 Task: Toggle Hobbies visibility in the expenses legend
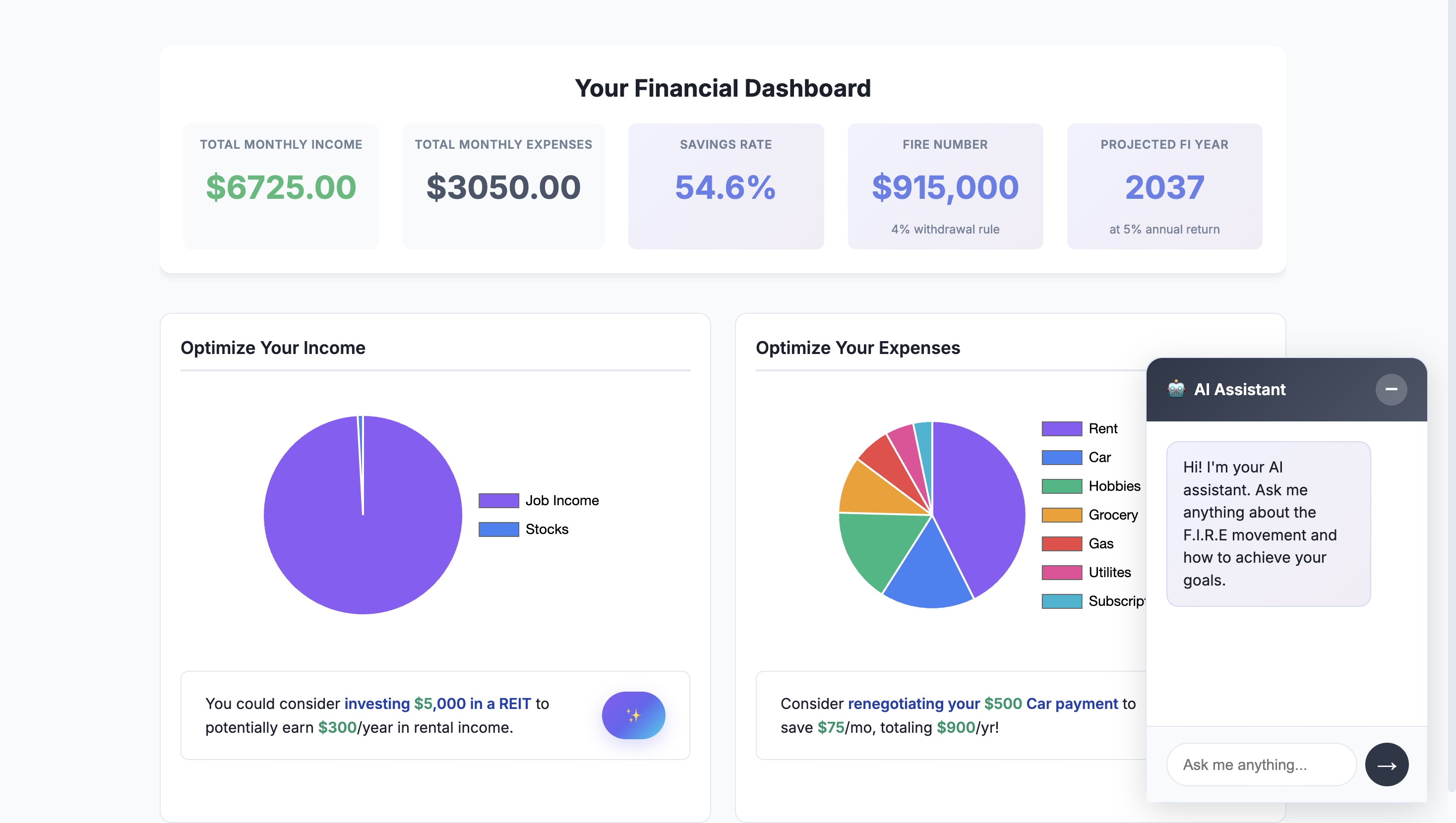[x=1114, y=485]
